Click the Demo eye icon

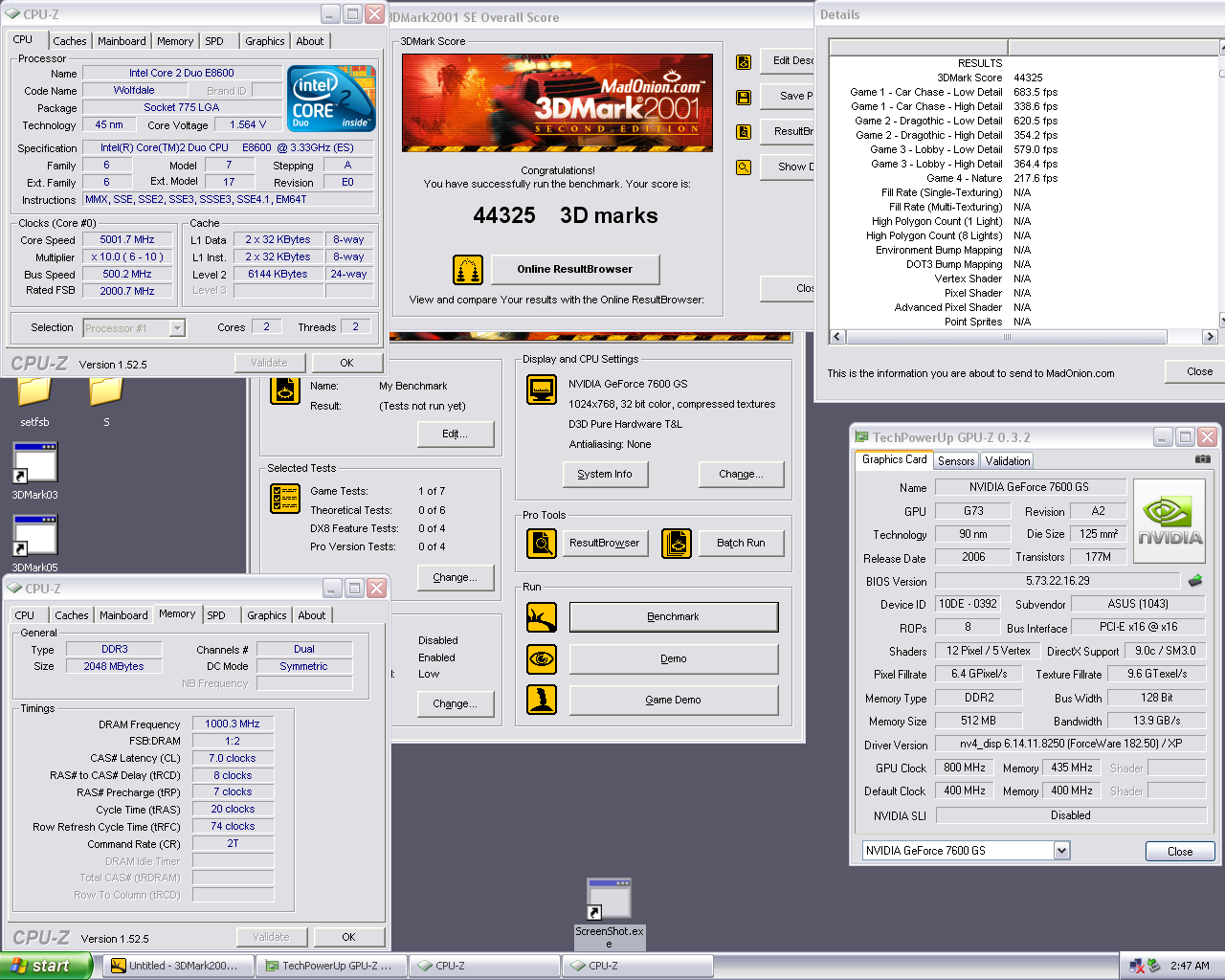pos(542,658)
